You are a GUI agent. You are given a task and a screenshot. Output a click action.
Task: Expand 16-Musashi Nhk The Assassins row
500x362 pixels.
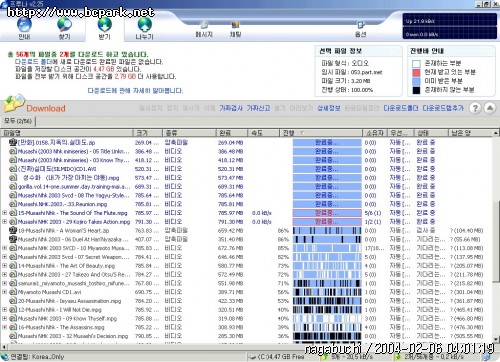coord(5,327)
